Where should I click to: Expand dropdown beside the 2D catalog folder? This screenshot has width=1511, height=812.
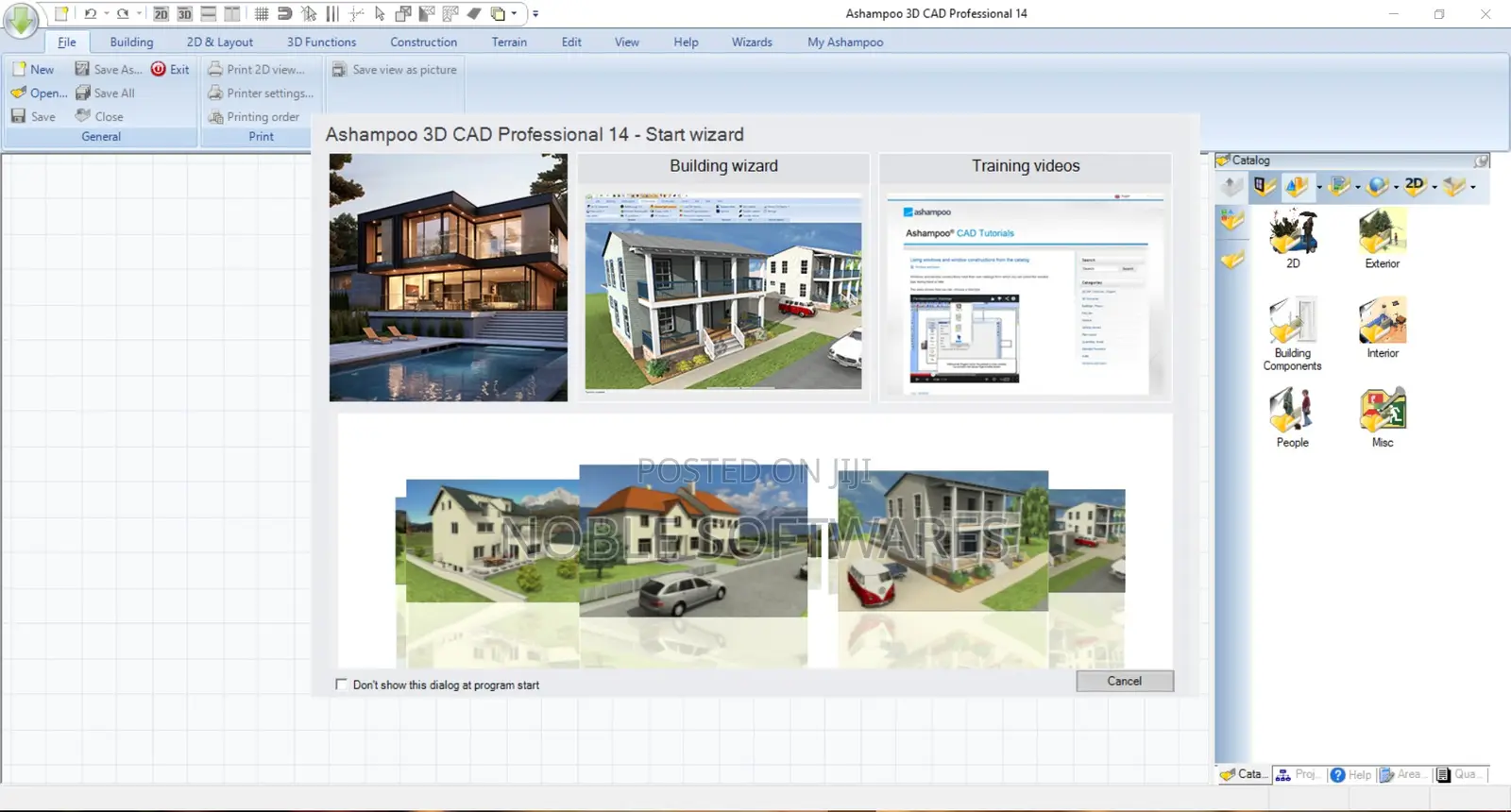tap(1435, 187)
